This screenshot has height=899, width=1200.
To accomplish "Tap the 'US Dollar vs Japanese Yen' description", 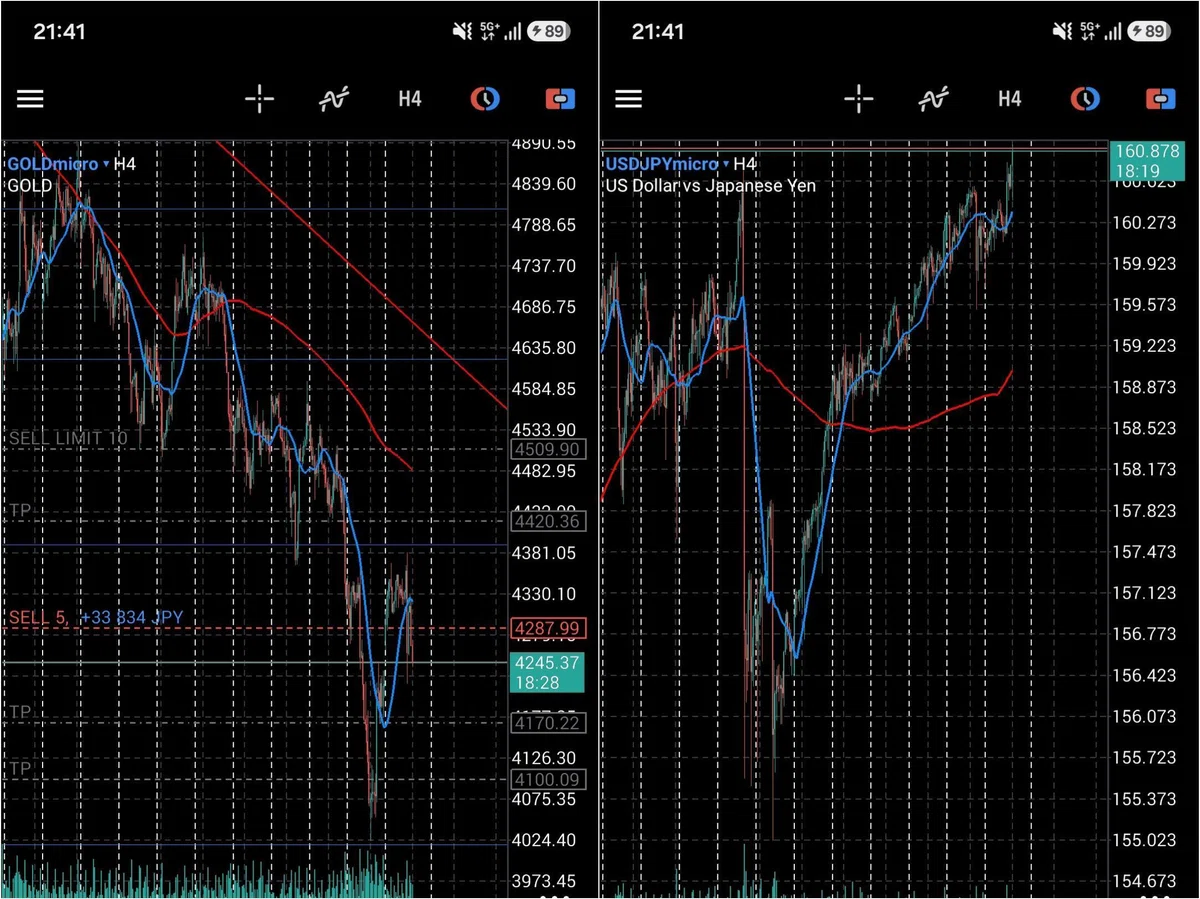I will 710,186.
